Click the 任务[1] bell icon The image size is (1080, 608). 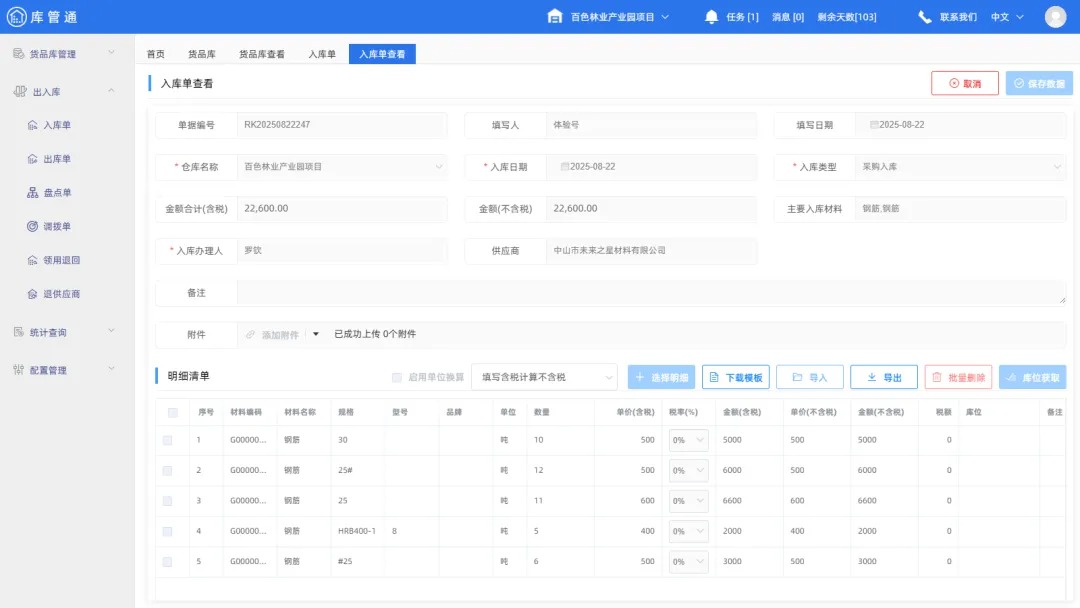click(710, 16)
